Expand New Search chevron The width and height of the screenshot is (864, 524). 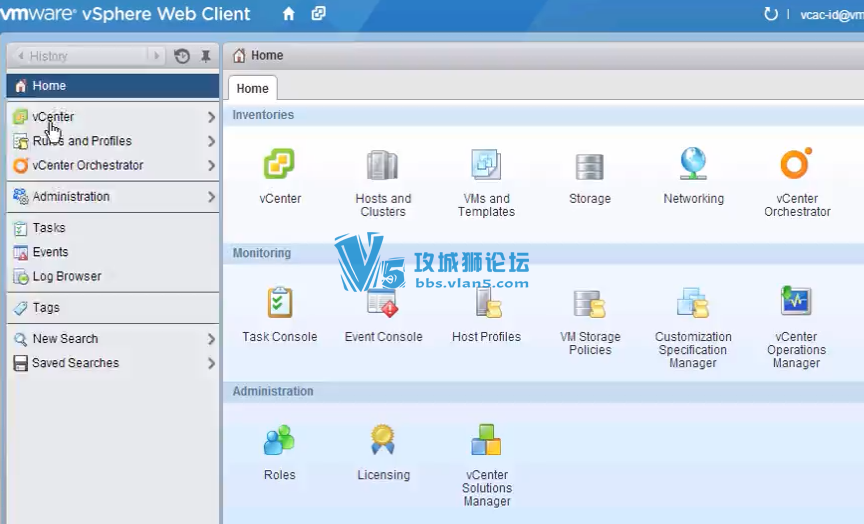point(211,339)
